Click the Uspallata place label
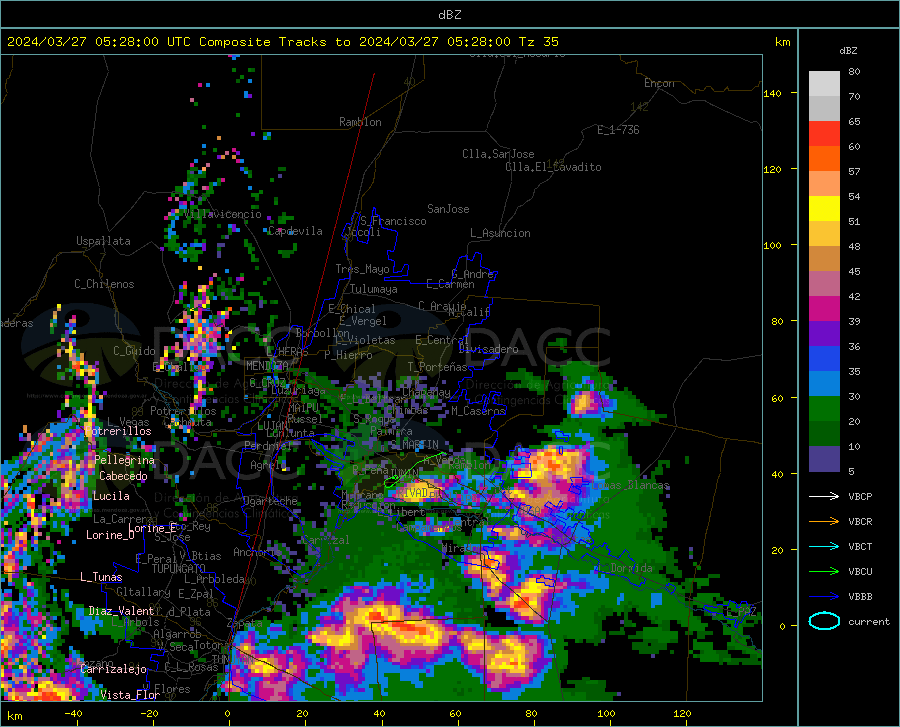 (x=103, y=241)
